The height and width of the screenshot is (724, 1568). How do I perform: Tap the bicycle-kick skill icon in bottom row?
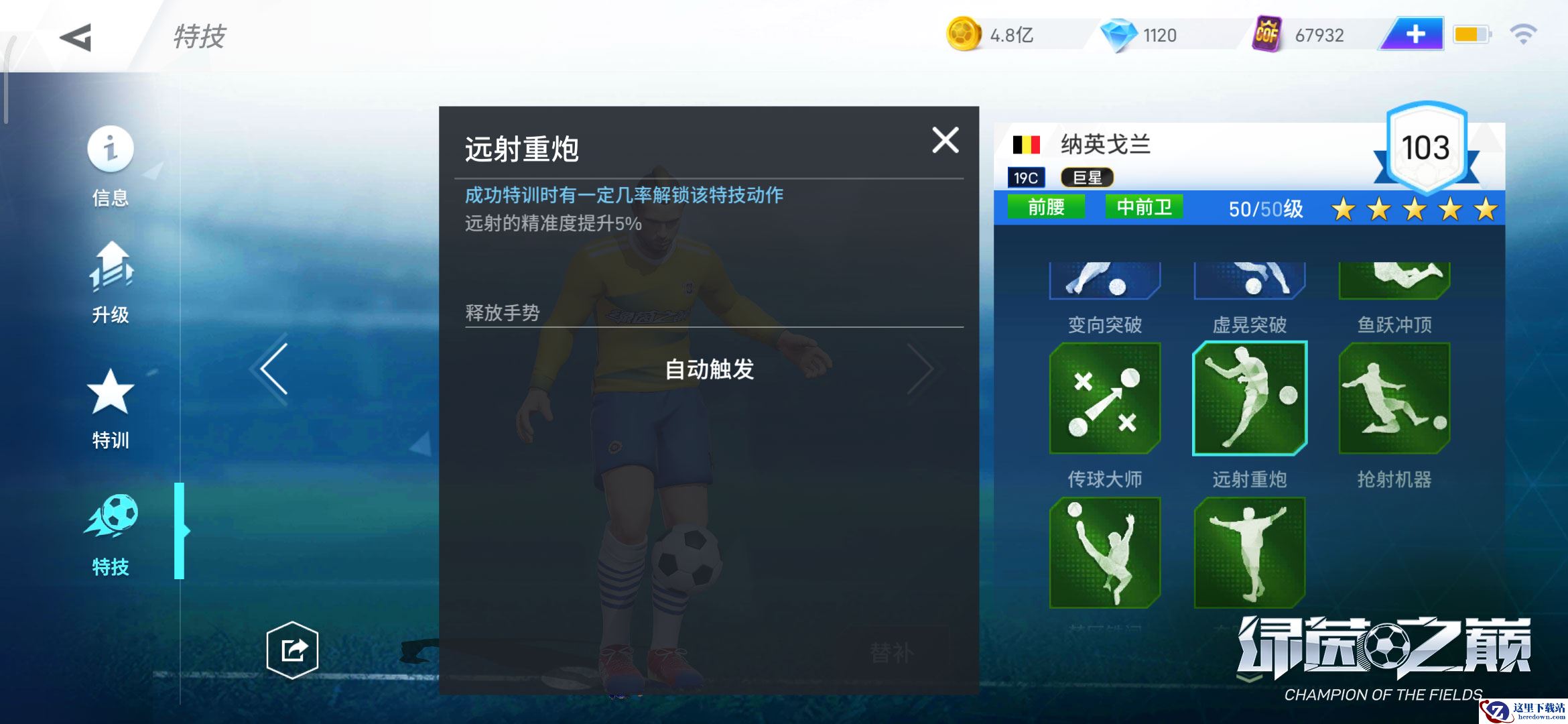pyautogui.click(x=1104, y=552)
